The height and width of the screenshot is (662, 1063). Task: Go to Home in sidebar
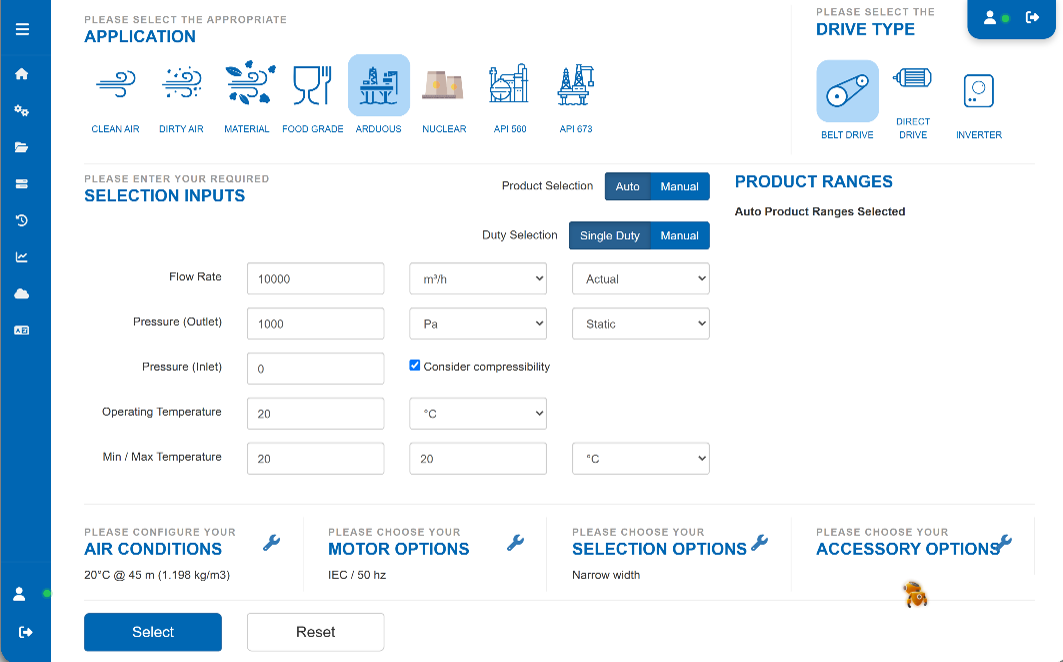(22, 74)
